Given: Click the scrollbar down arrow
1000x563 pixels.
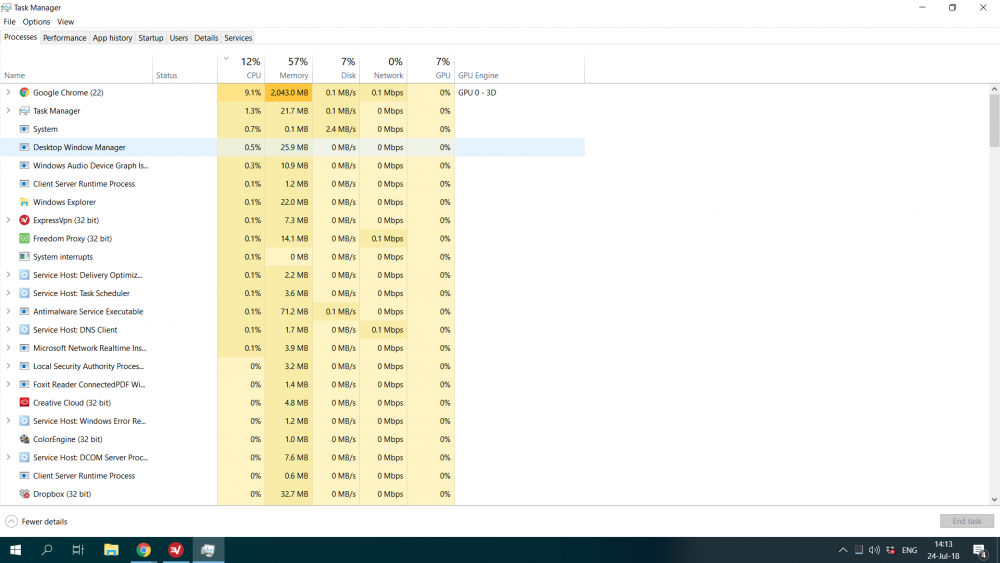Looking at the screenshot, I should click(994, 500).
